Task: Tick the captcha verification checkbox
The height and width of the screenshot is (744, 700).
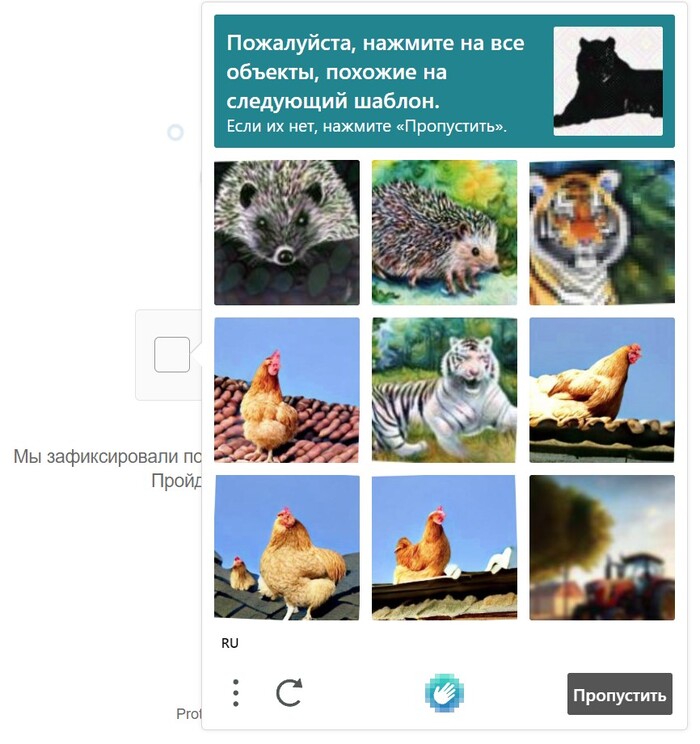Action: [x=172, y=355]
